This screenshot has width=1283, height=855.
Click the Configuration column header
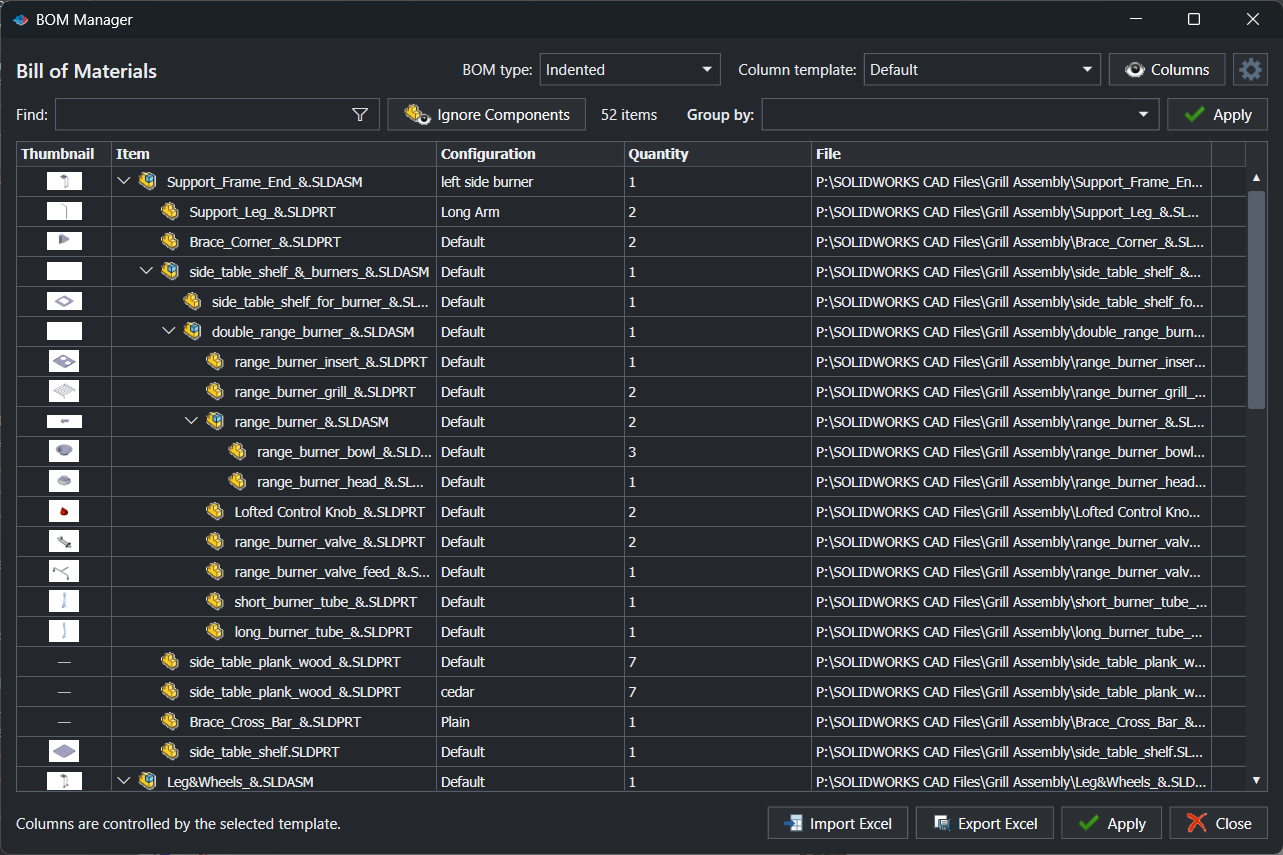530,154
